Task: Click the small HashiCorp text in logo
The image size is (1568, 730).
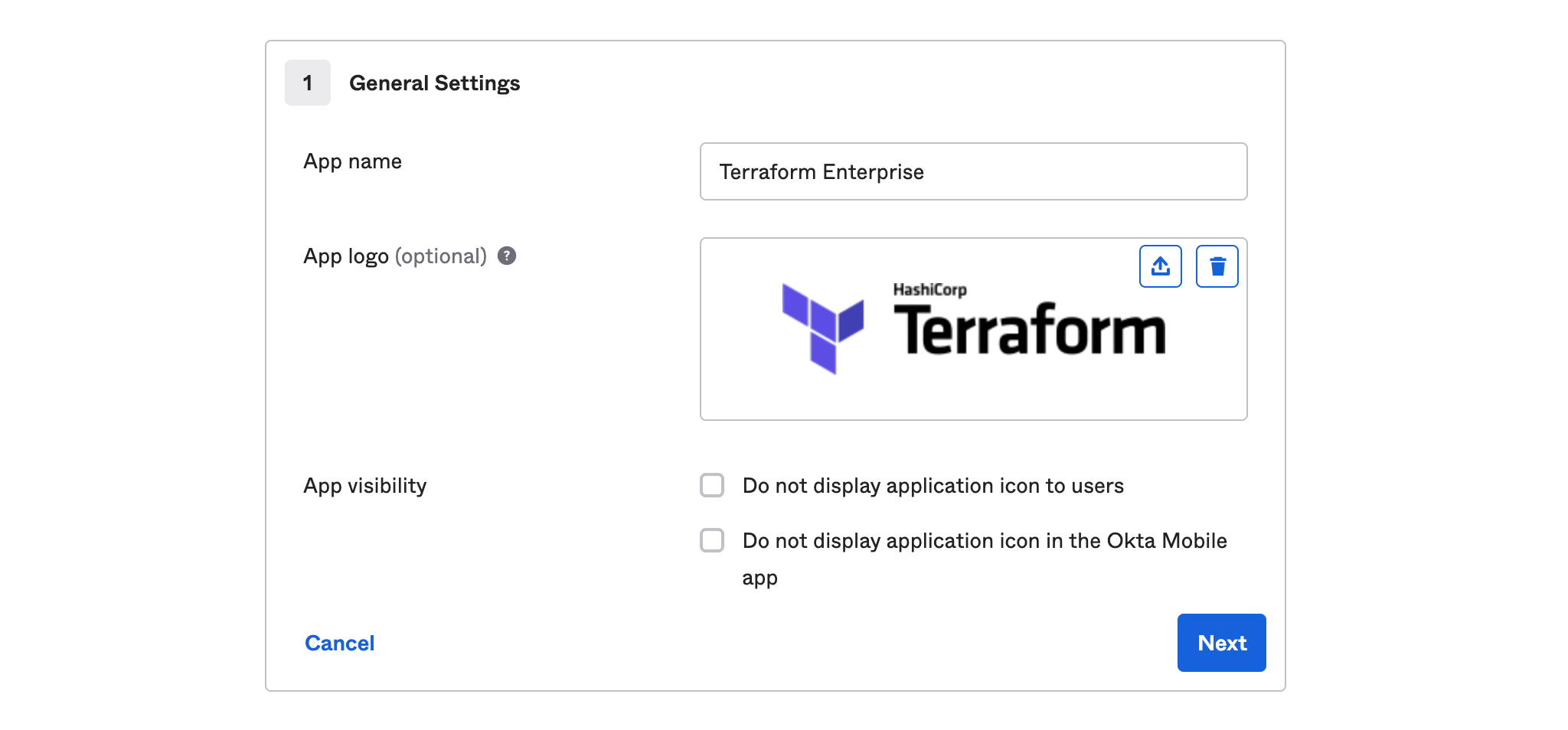Action: (x=929, y=289)
